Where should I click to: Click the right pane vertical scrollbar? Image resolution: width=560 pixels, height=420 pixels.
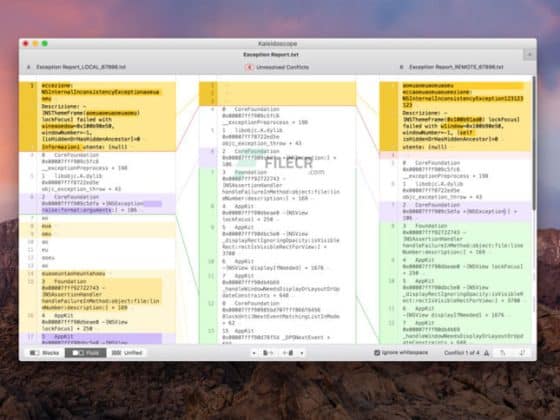534,143
